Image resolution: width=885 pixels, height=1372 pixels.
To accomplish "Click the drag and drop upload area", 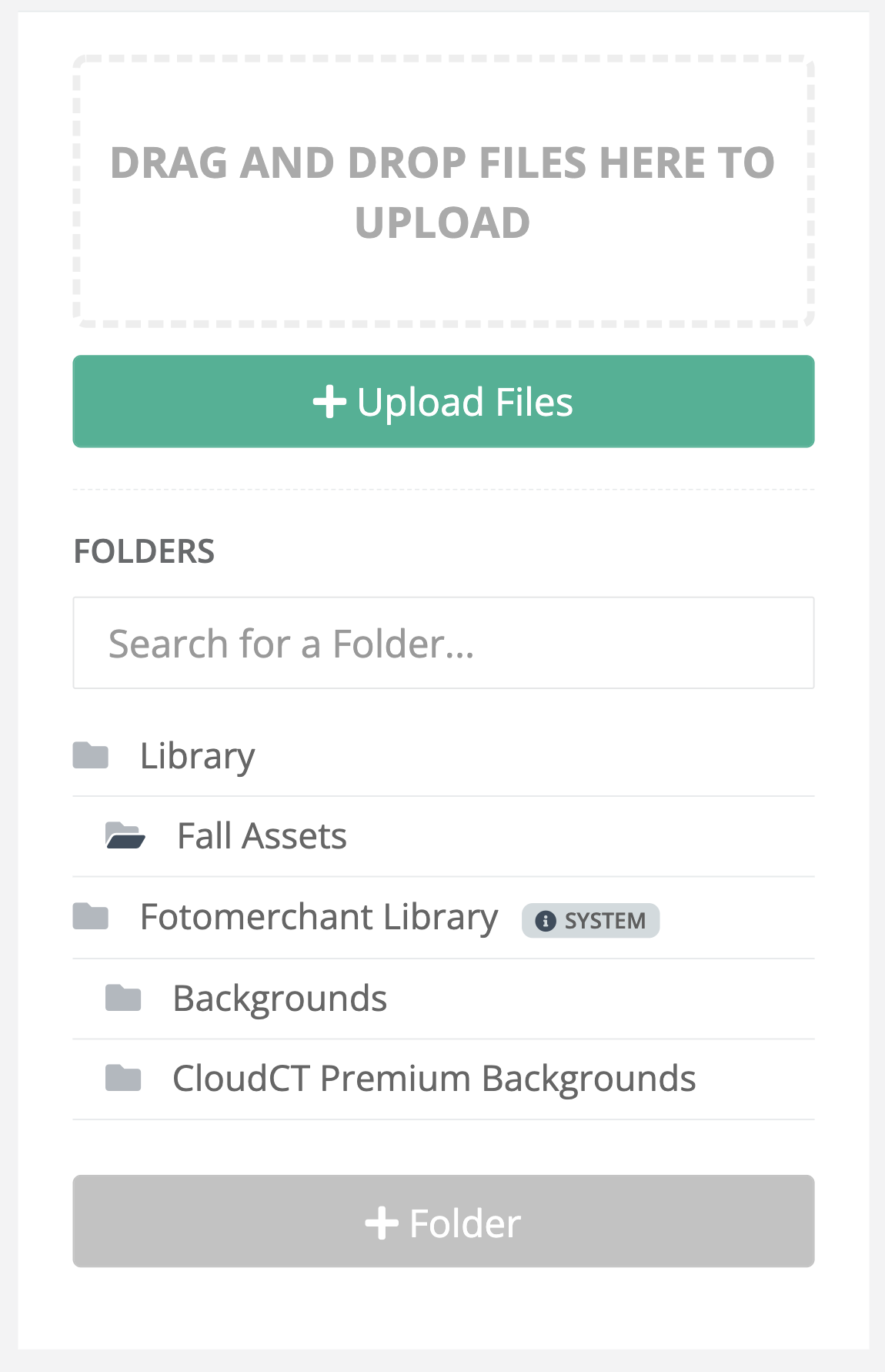I will [443, 191].
